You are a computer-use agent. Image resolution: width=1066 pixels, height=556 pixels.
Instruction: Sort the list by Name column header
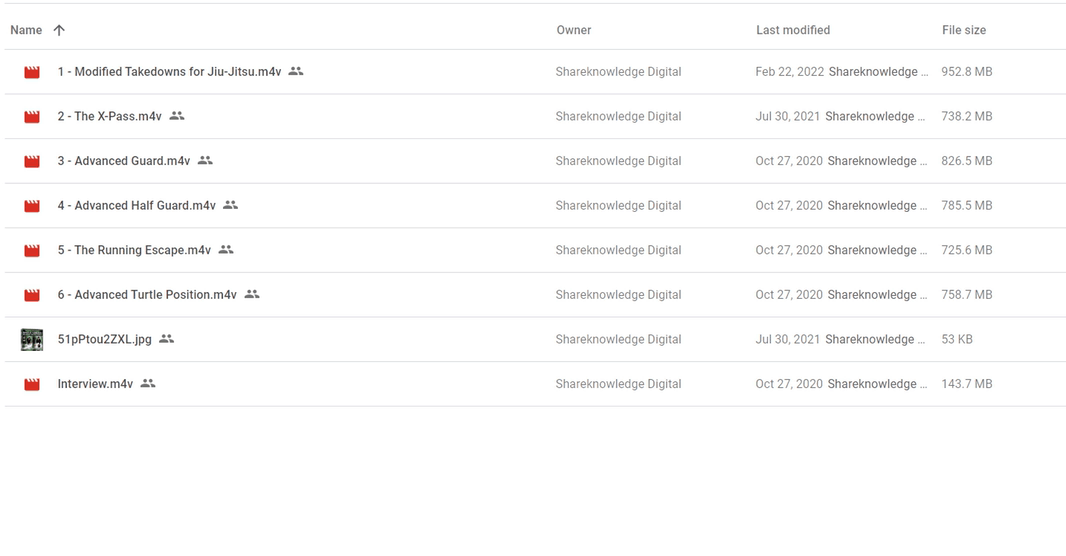click(26, 30)
